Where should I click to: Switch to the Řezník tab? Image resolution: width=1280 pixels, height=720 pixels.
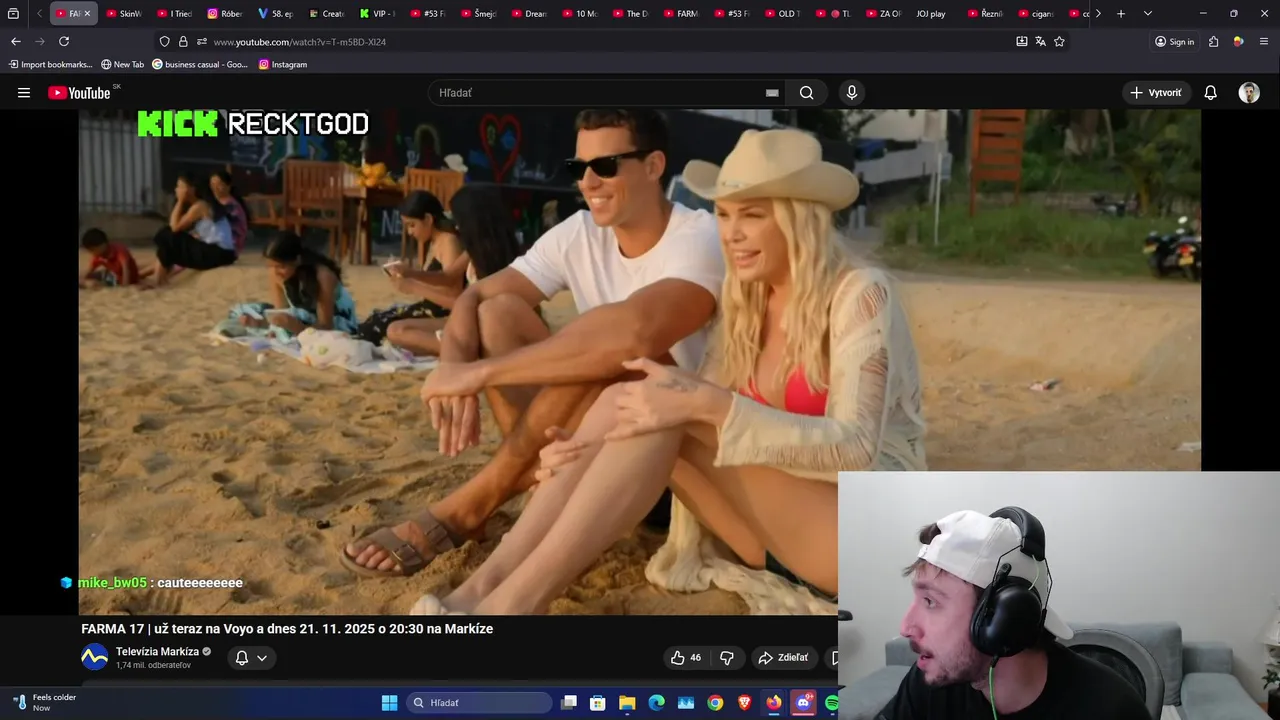point(984,14)
